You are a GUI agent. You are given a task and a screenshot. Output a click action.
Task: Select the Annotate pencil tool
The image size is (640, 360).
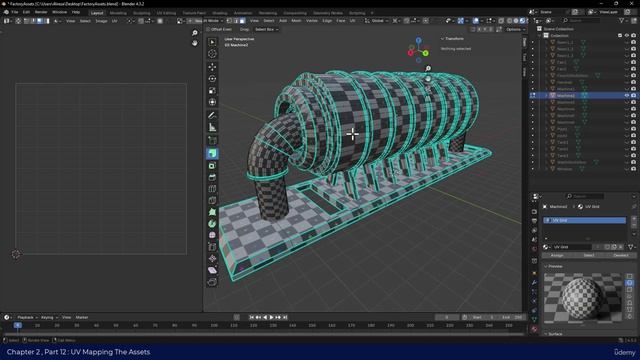pyautogui.click(x=212, y=116)
